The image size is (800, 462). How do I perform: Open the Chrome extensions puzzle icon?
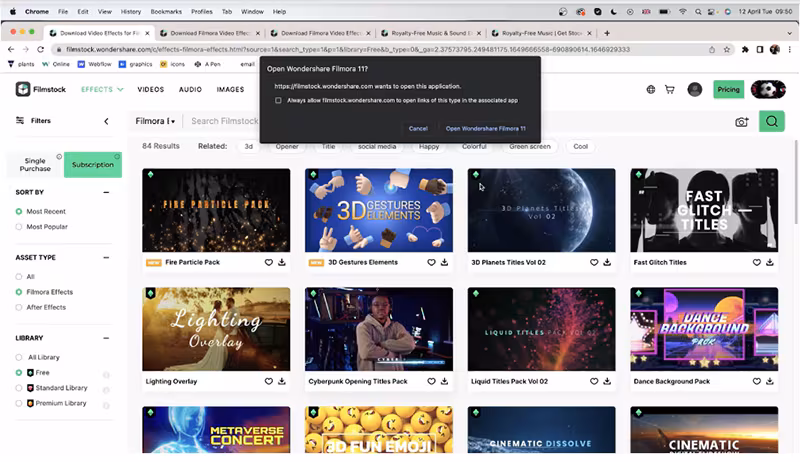tap(745, 49)
